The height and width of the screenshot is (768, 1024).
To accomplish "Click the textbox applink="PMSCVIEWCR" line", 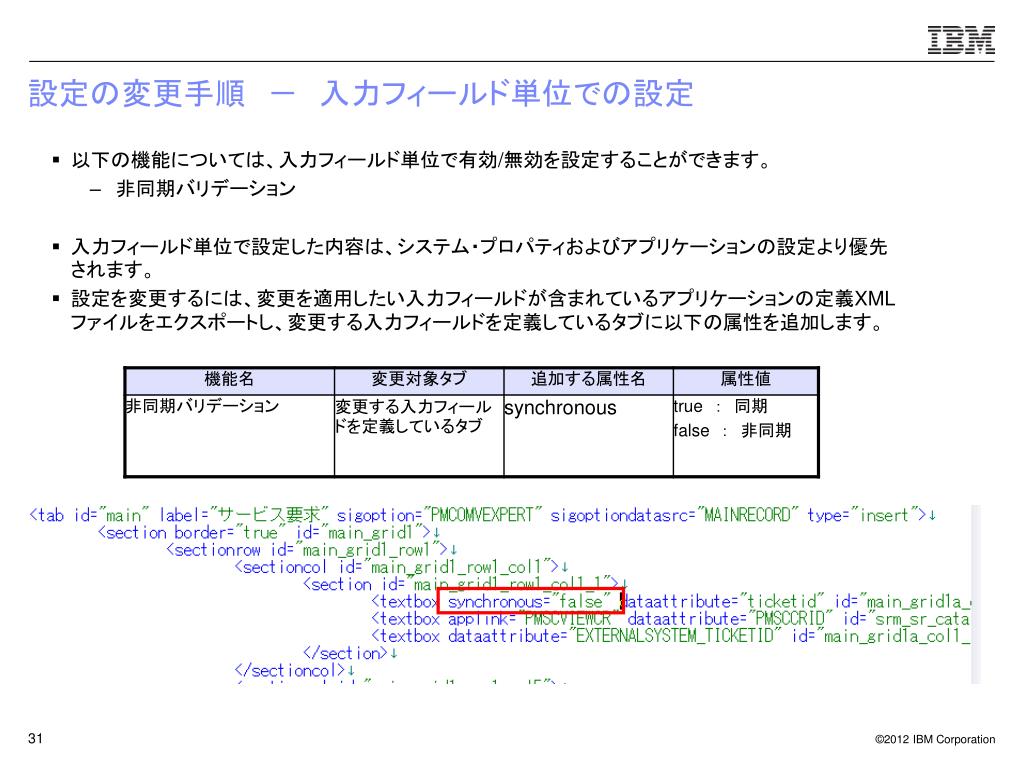I will click(x=670, y=618).
